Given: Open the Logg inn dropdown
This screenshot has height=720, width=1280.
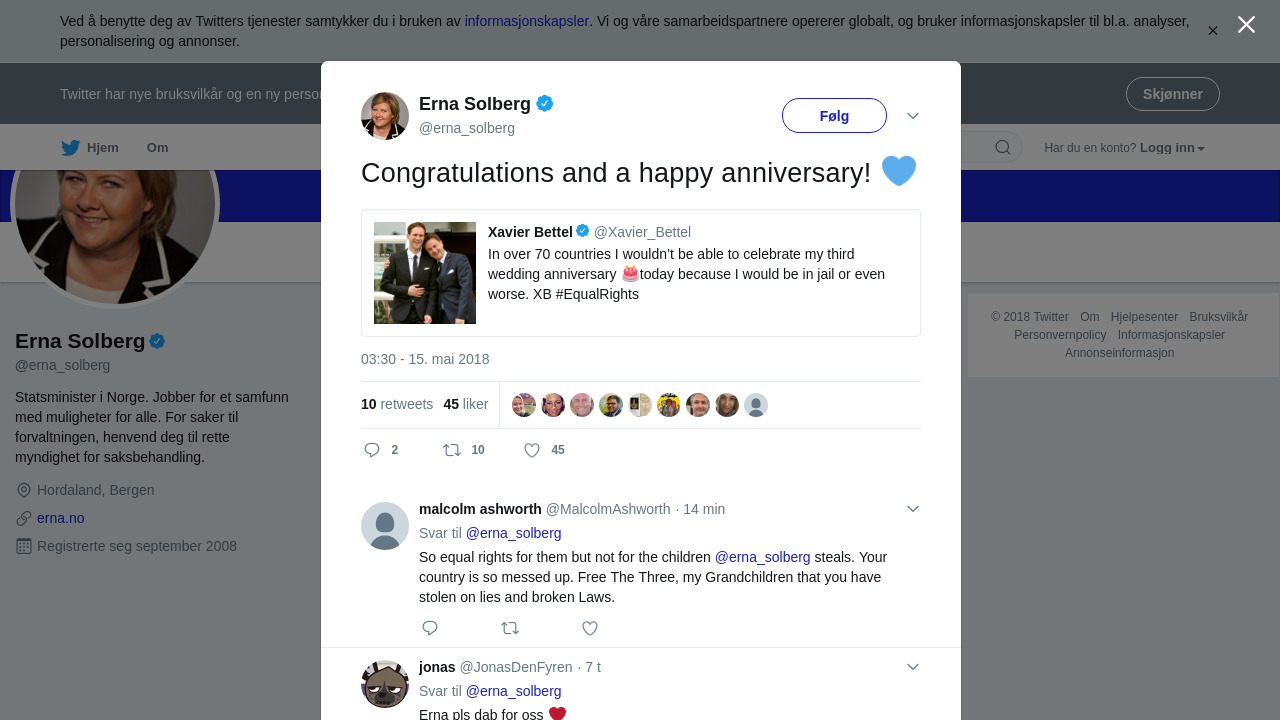Looking at the screenshot, I should click(1172, 148).
